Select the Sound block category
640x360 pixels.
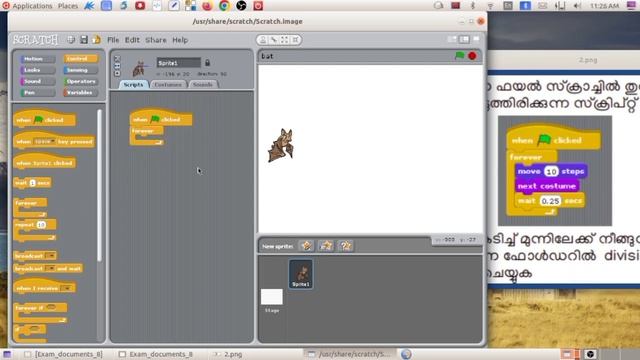pos(38,81)
